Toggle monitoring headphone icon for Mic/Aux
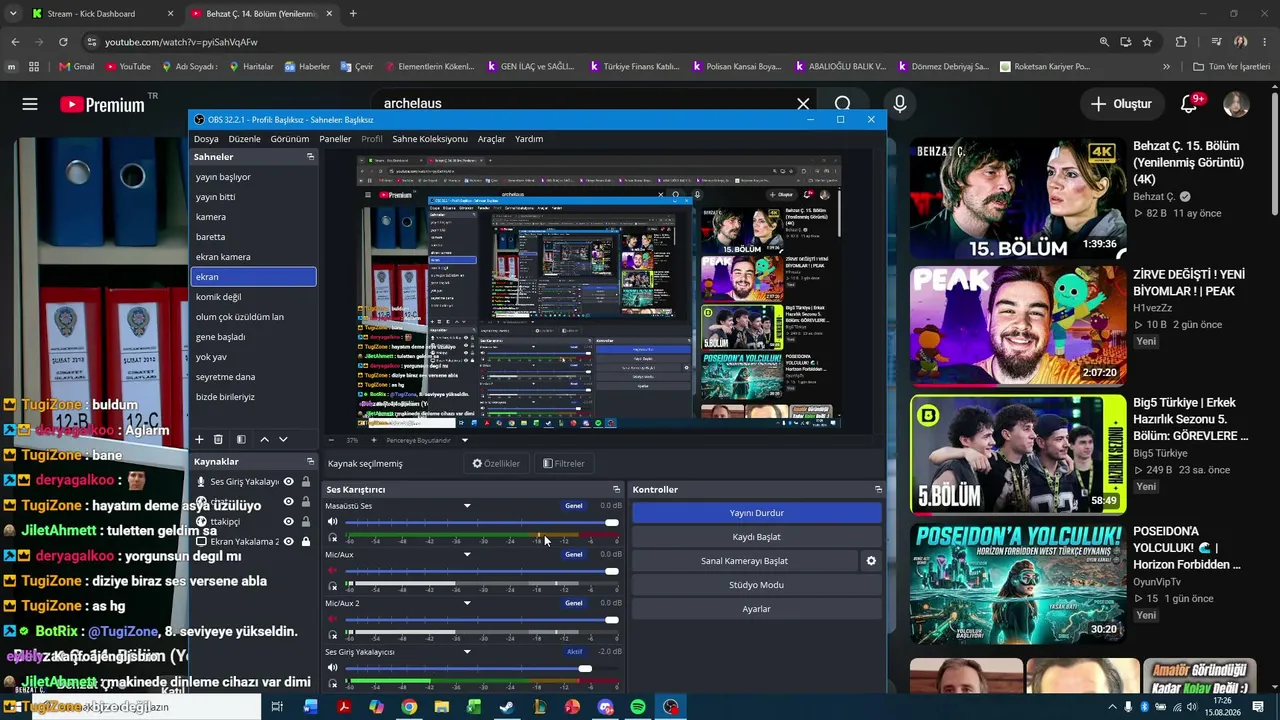Screen dimensions: 1280x720 click(x=333, y=586)
